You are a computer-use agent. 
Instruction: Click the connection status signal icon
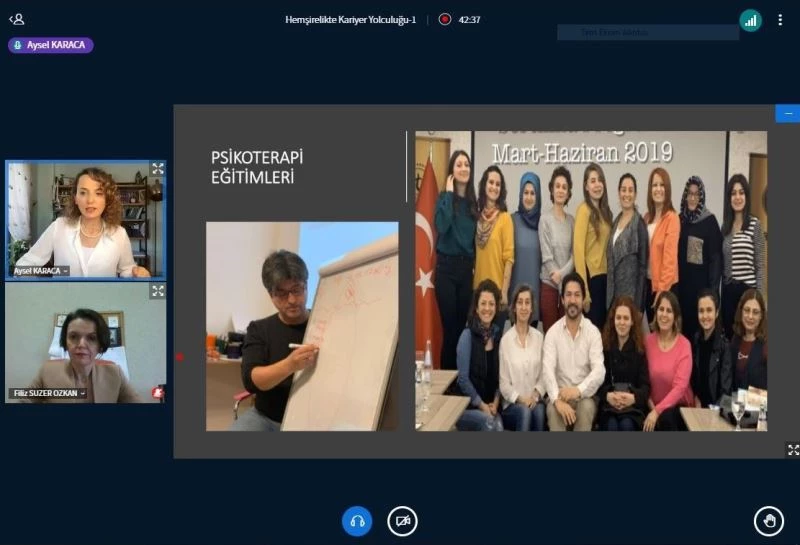[750, 20]
